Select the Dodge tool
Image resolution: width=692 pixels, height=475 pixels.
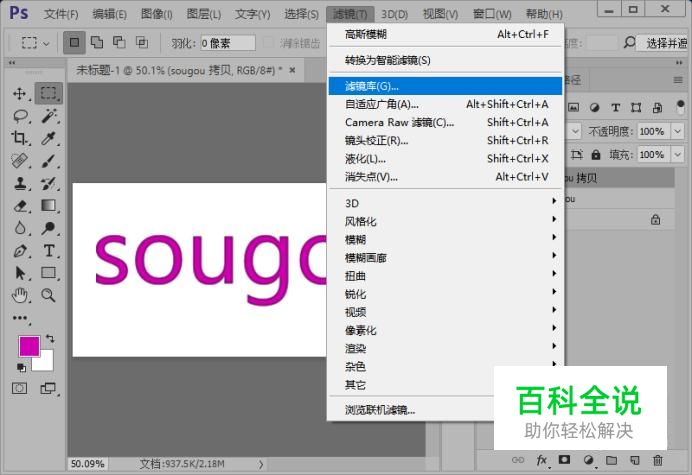pos(49,228)
